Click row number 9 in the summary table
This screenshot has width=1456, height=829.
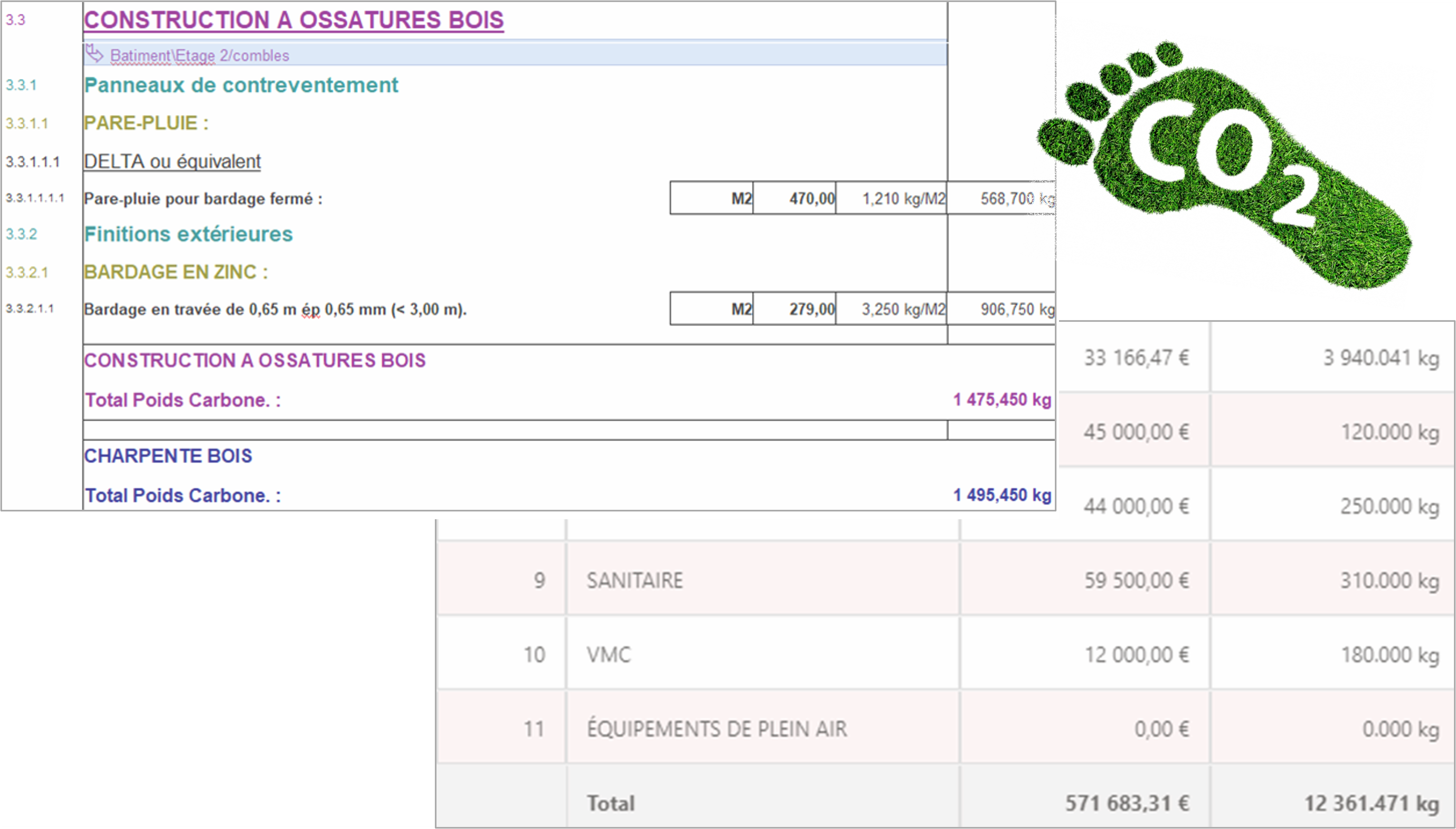tap(540, 580)
